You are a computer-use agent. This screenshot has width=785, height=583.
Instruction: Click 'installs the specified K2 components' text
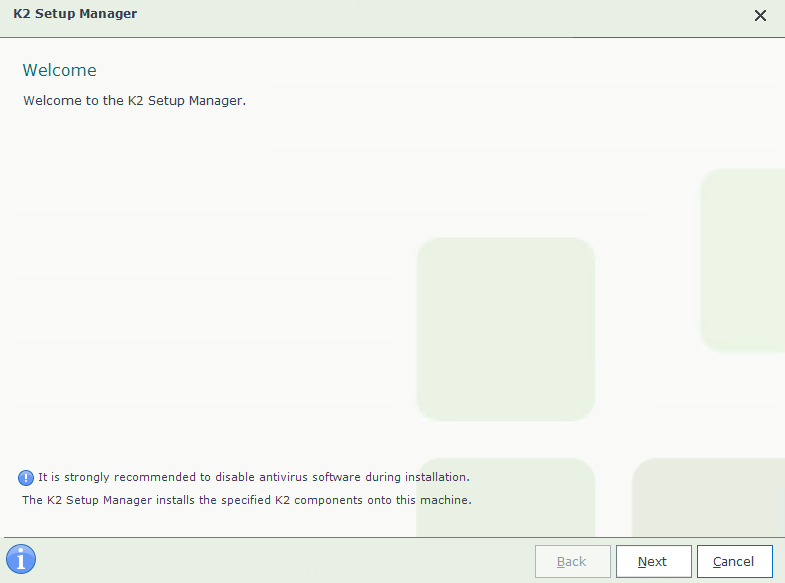click(259, 500)
